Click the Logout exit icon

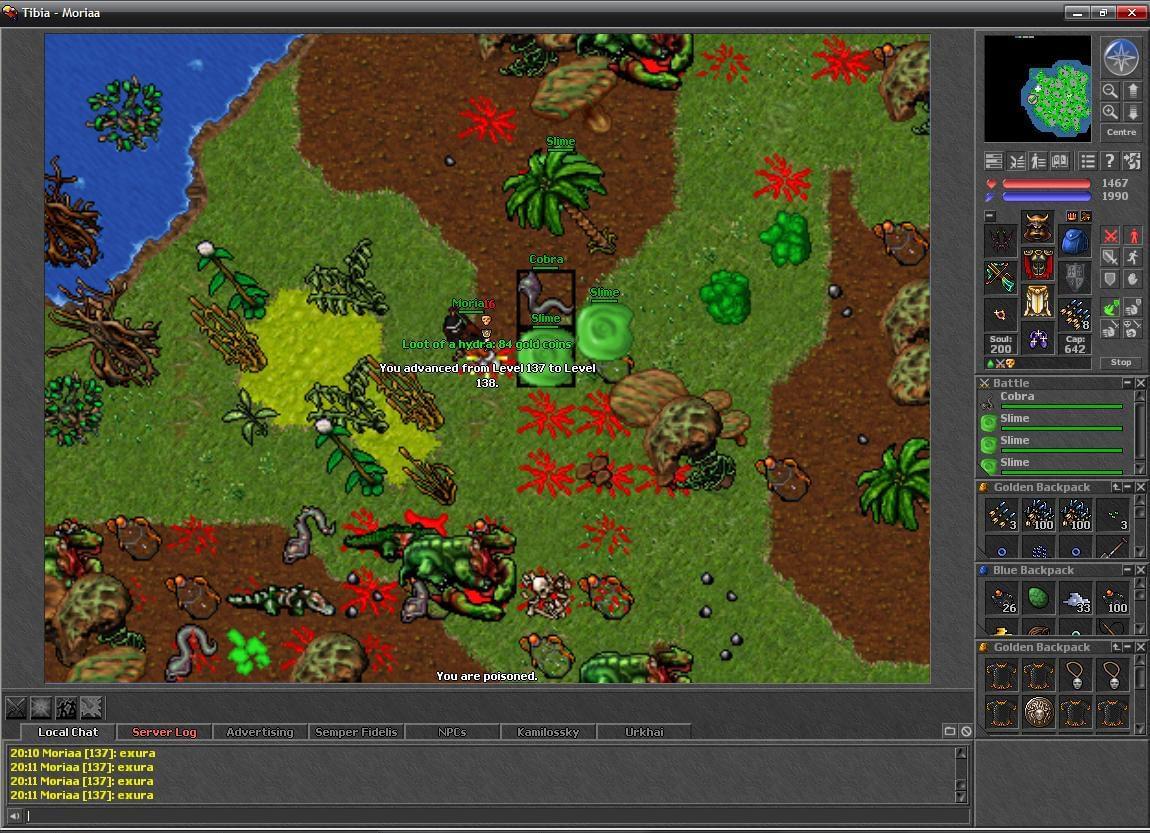(1132, 161)
